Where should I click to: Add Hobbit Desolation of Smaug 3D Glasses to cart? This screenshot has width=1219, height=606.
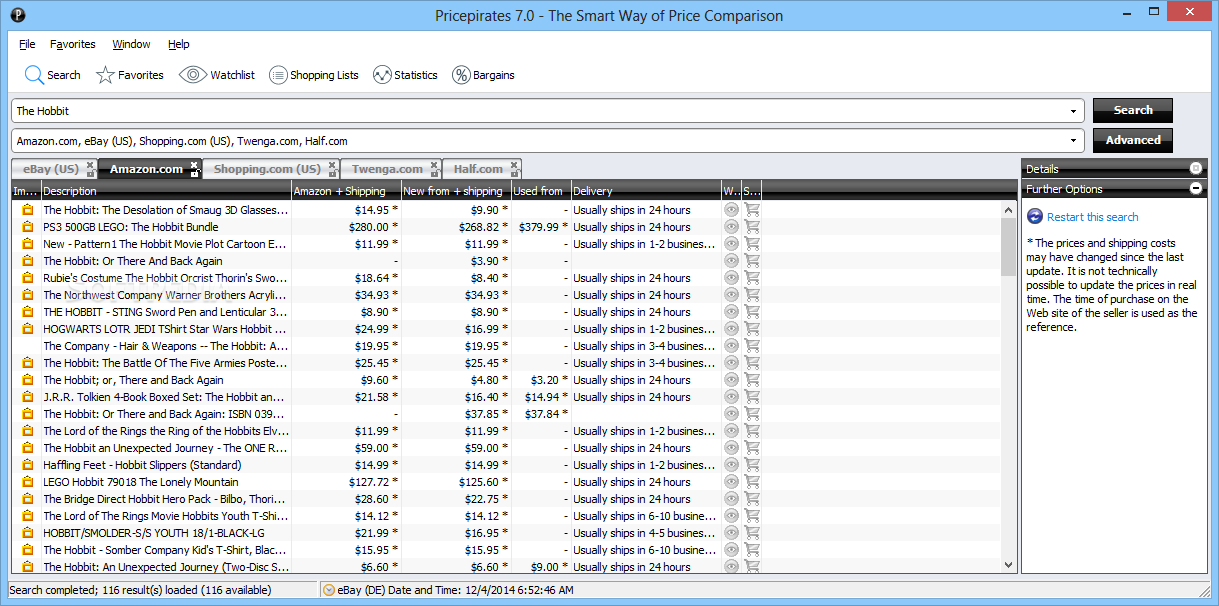pos(752,210)
